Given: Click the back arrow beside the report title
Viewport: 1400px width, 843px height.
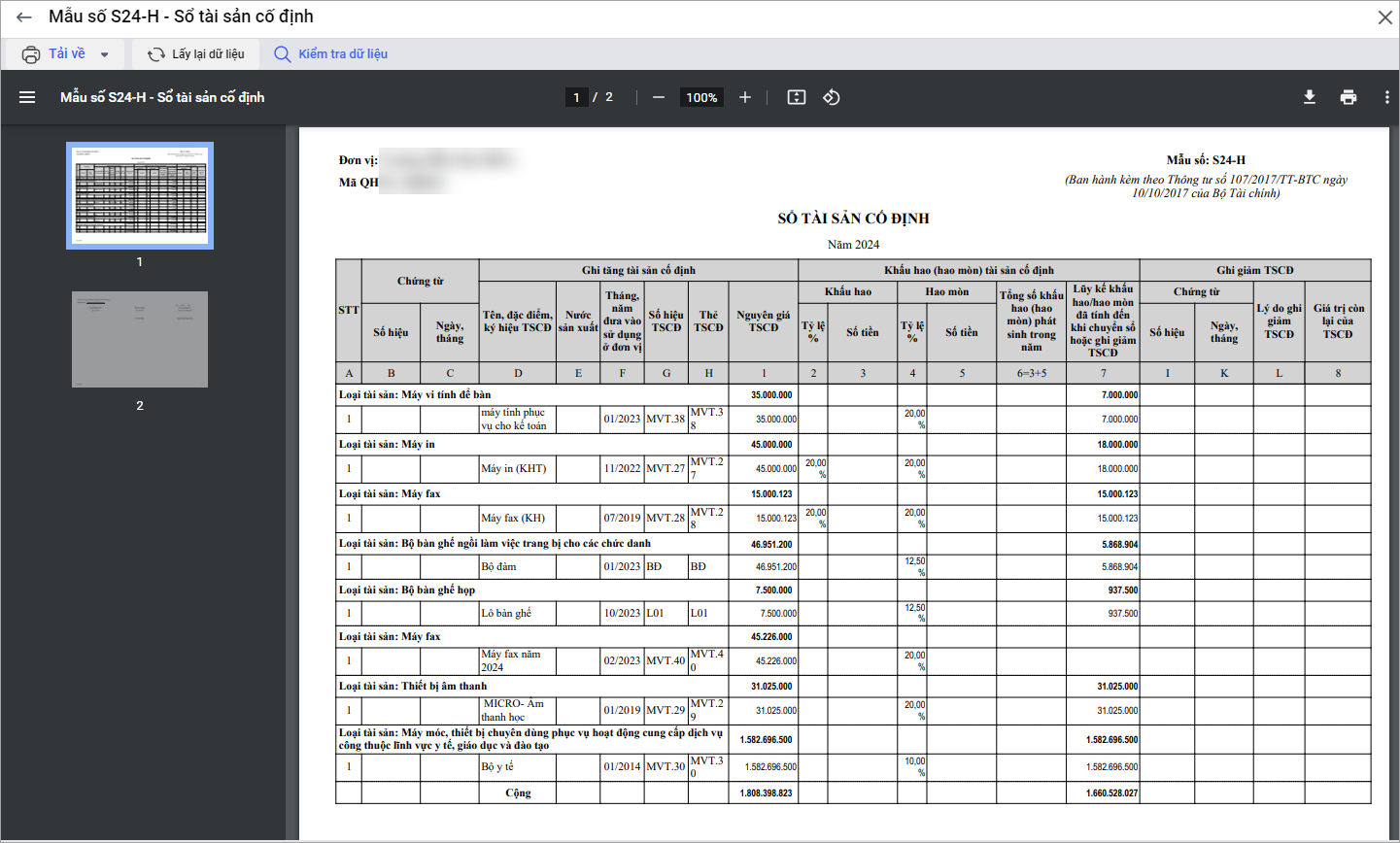Looking at the screenshot, I should [24, 17].
